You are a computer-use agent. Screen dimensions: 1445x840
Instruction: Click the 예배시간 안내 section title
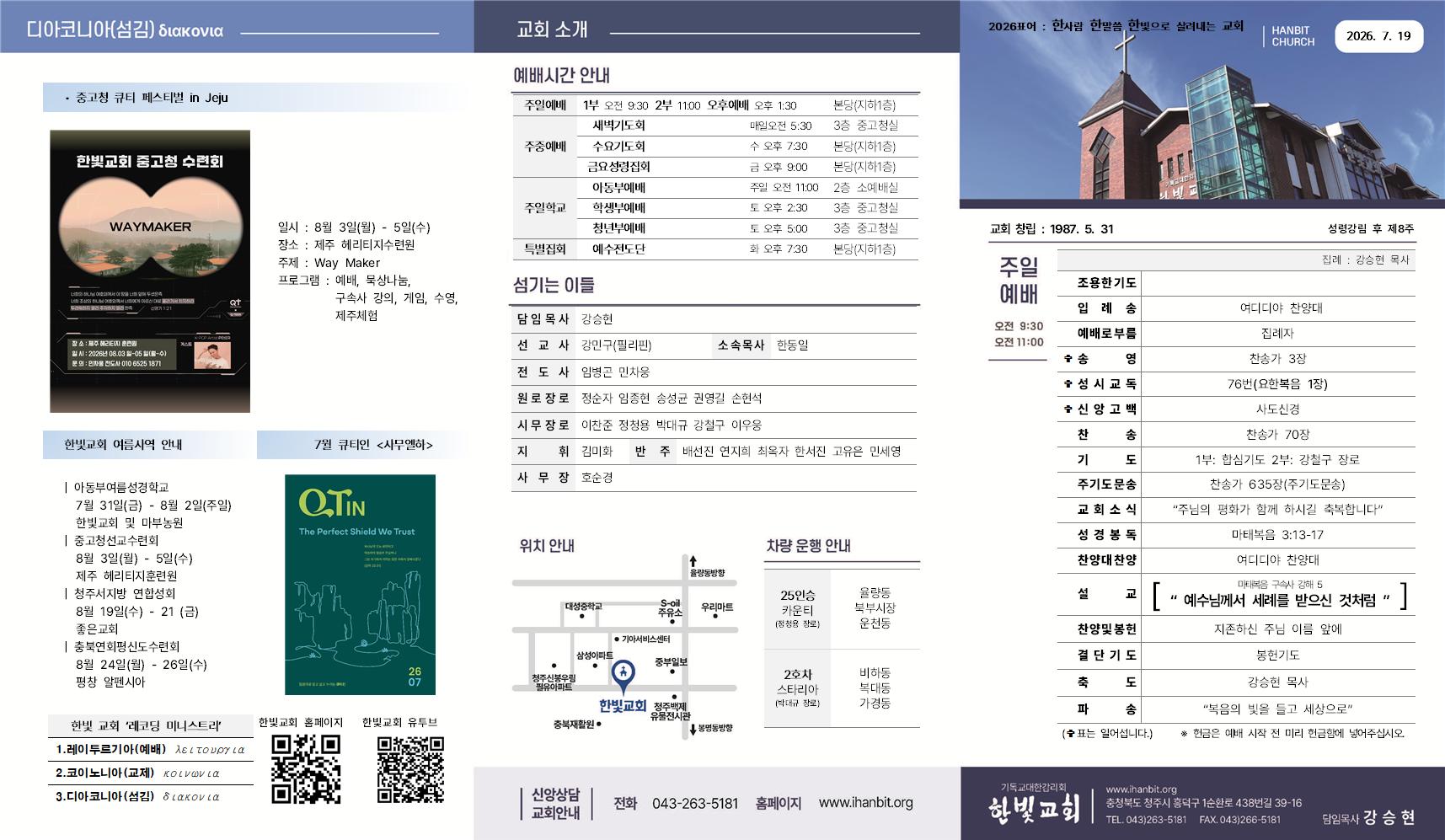click(561, 75)
